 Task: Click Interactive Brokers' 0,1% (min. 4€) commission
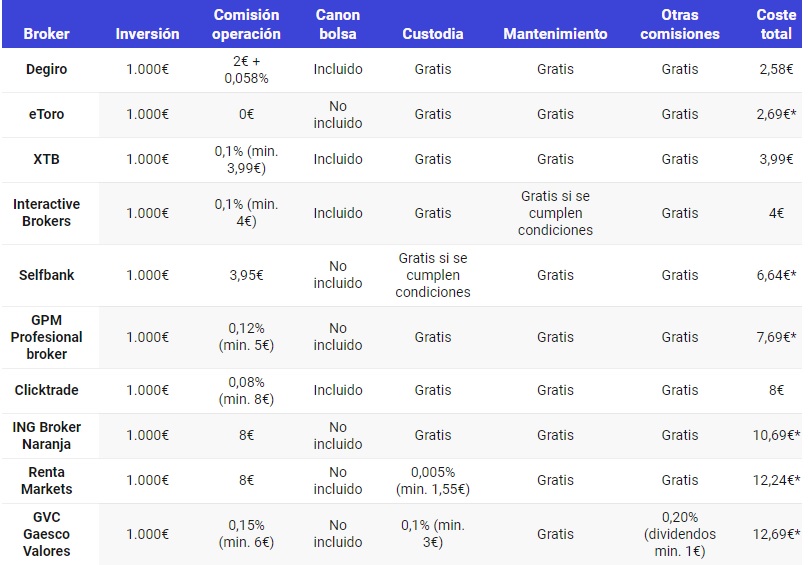[246, 212]
